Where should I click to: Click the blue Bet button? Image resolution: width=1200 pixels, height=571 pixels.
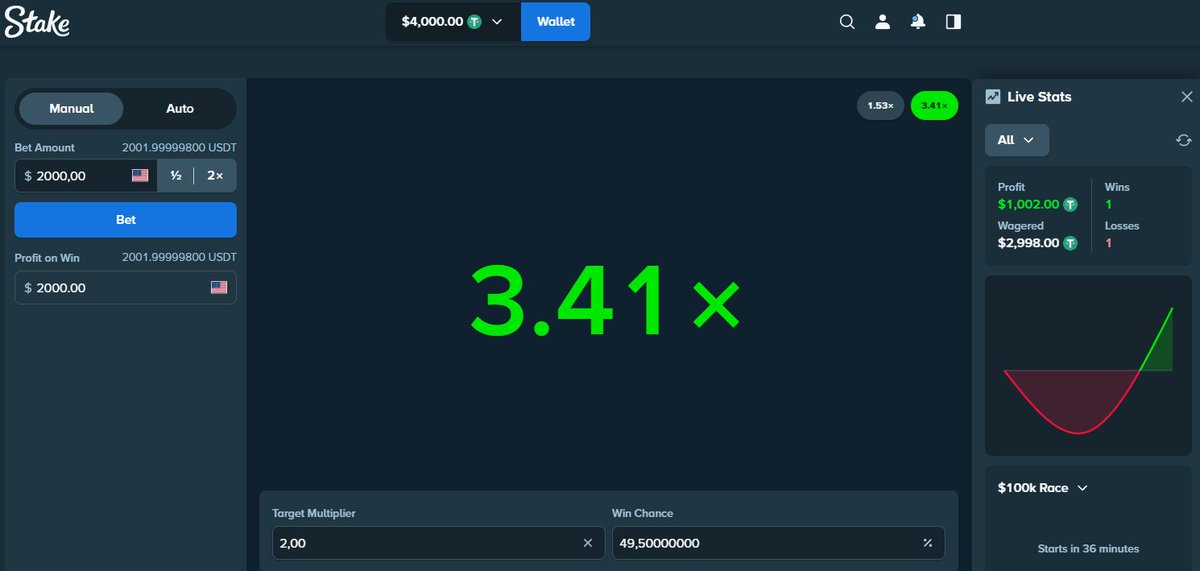126,219
